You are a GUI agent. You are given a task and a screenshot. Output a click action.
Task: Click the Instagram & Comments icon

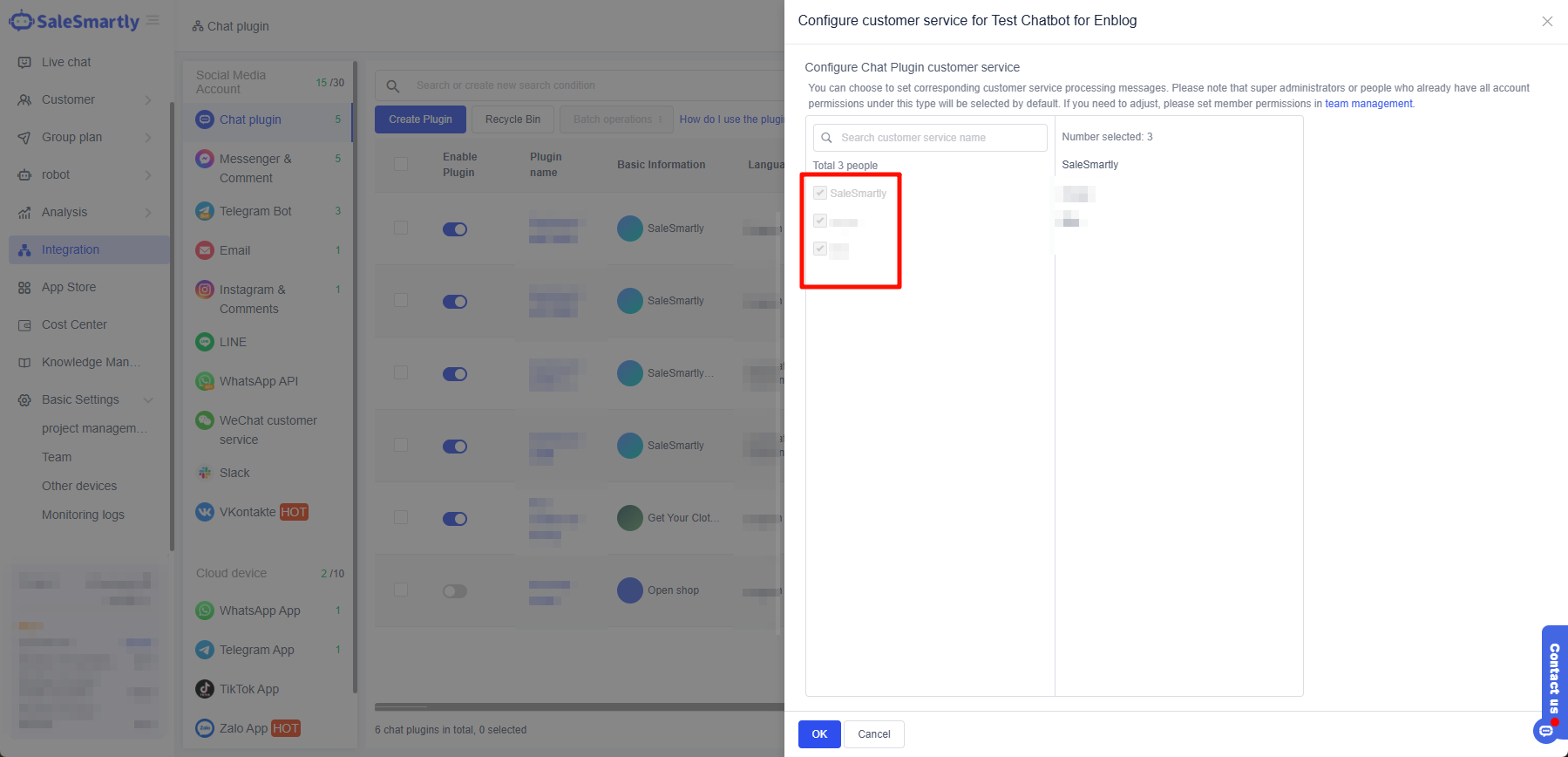205,290
